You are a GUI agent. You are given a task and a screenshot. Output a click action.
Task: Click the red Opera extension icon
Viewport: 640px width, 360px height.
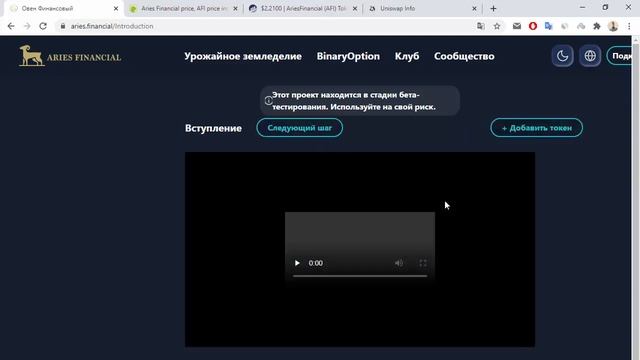[x=533, y=26]
